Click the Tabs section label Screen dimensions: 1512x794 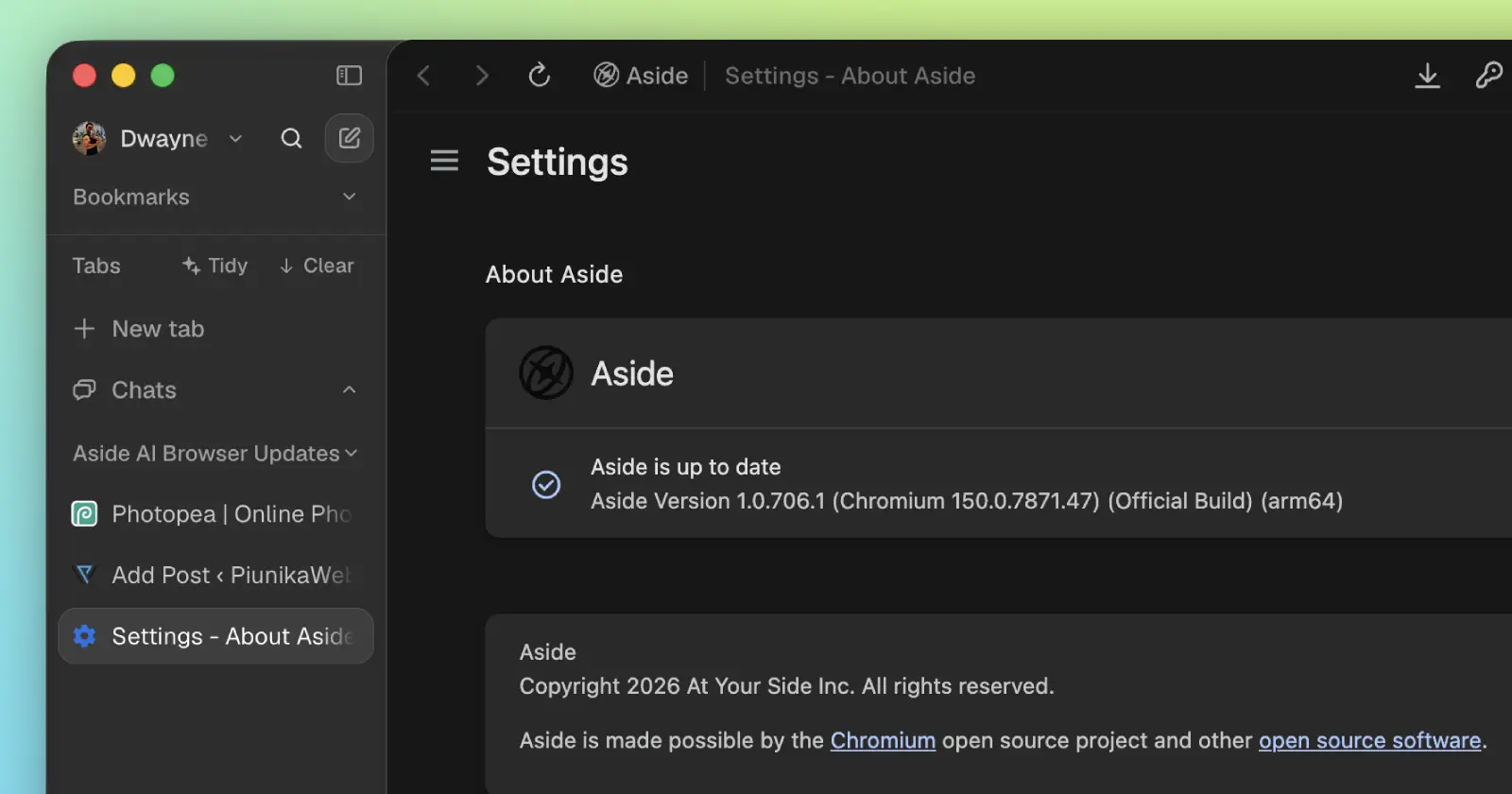(x=96, y=266)
